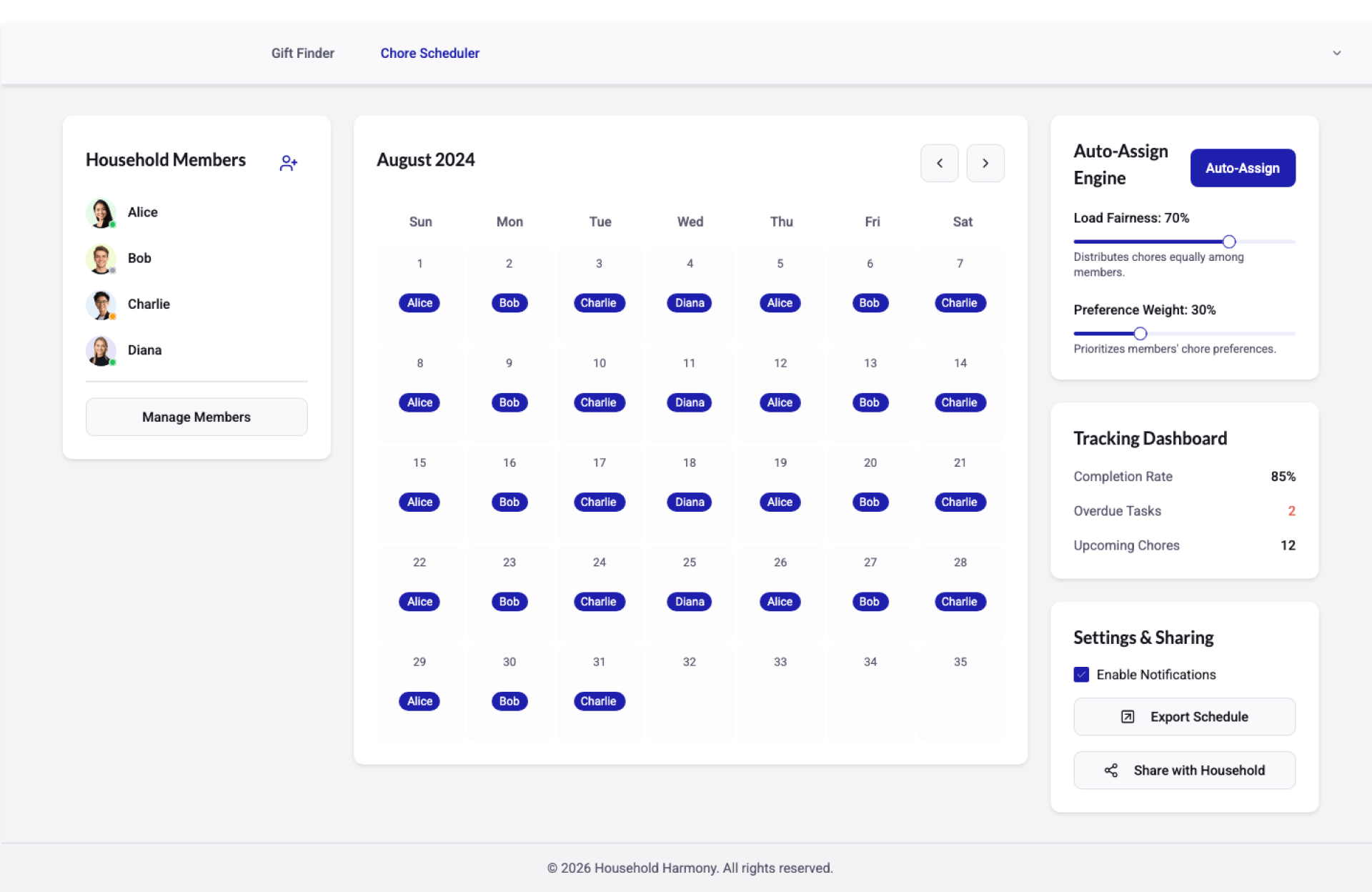Click Alice's avatar photo
Viewport: 1372px width, 892px height.
click(x=101, y=213)
